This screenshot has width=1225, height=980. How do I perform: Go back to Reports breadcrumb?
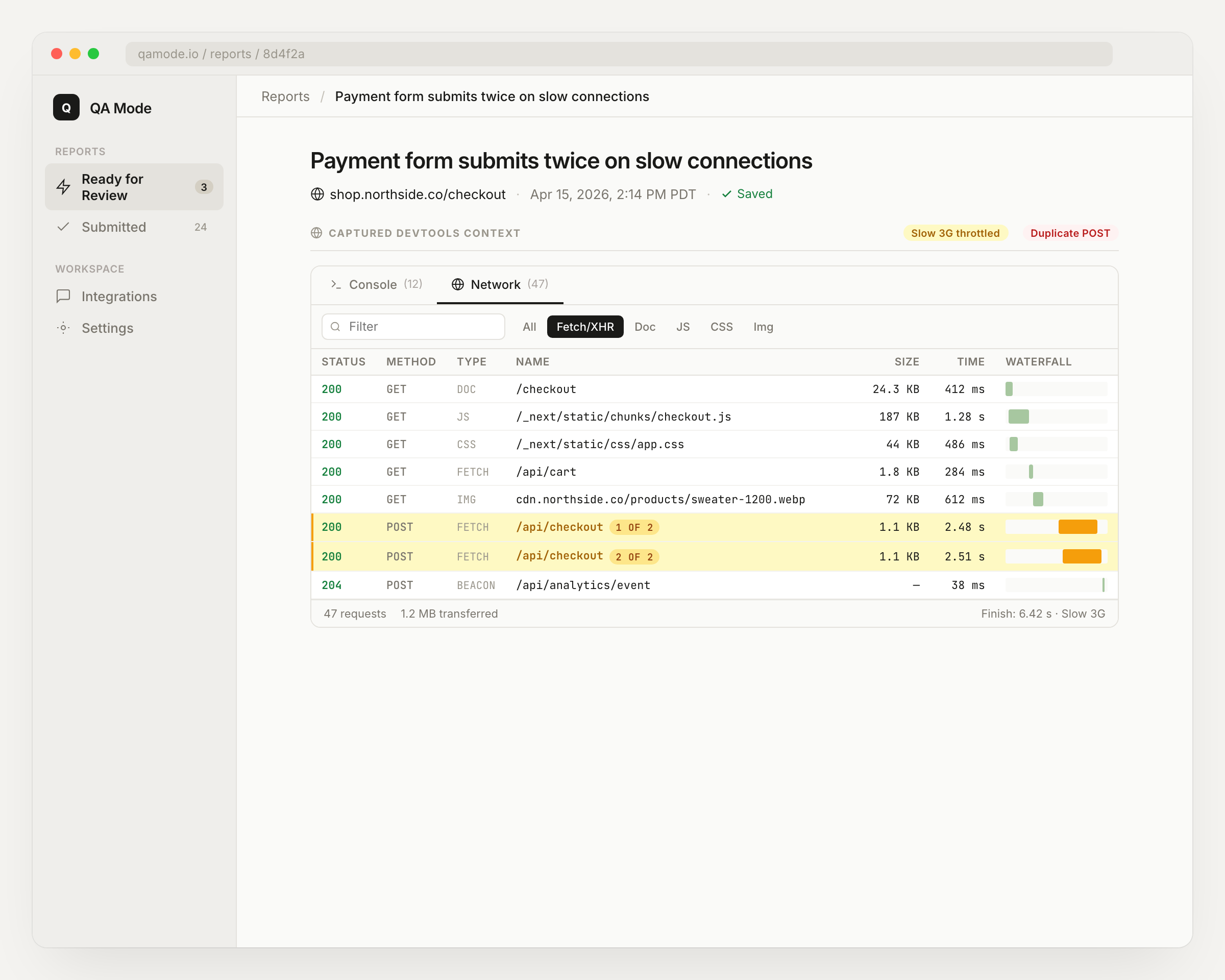[x=285, y=96]
